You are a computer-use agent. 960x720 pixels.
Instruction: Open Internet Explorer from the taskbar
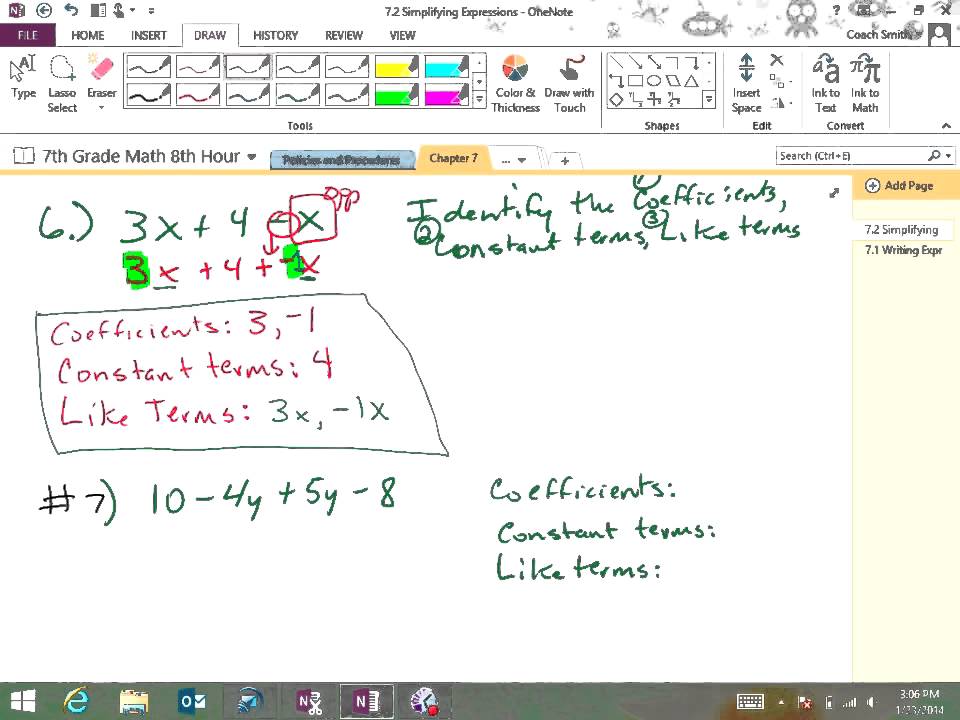(77, 700)
